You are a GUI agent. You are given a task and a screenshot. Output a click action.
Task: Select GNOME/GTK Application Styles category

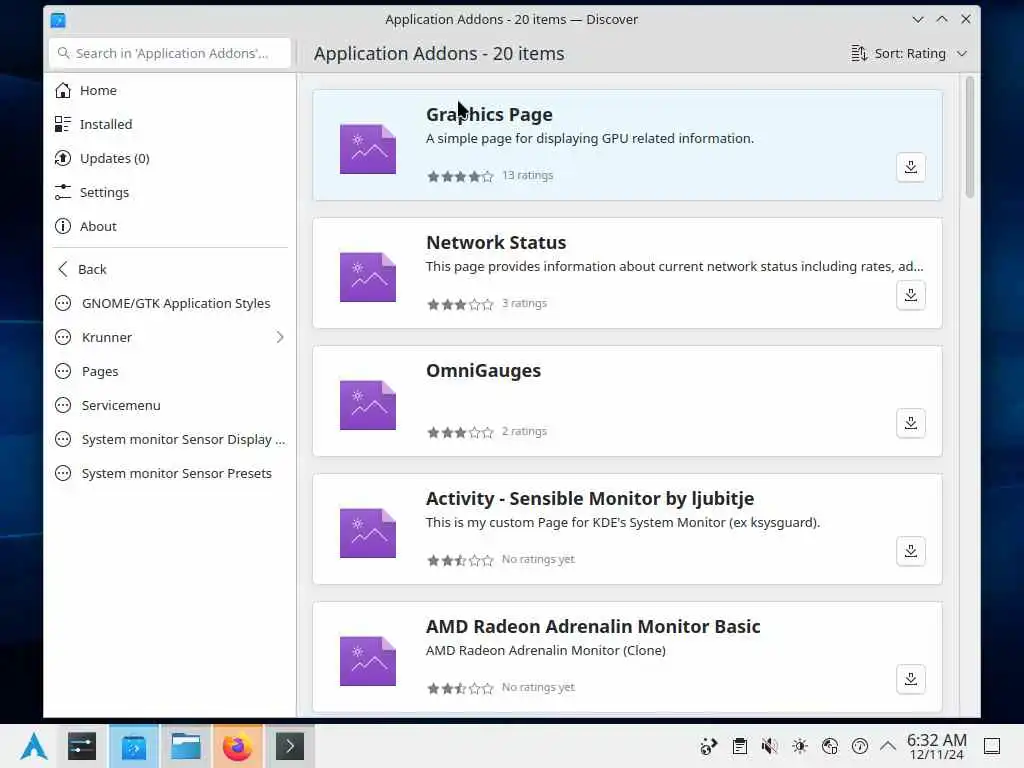point(170,303)
